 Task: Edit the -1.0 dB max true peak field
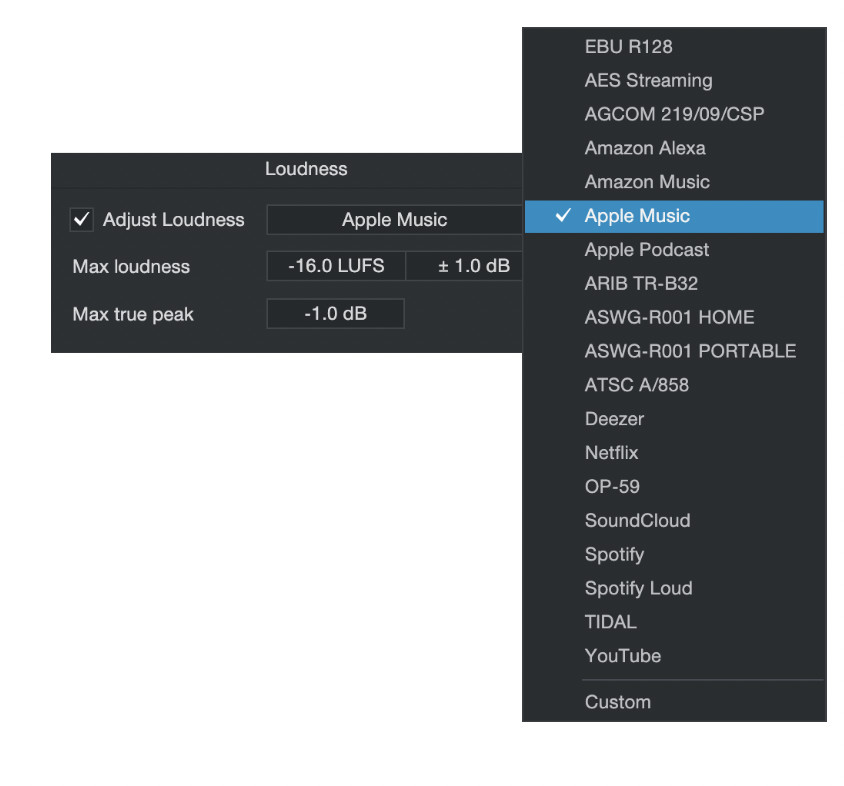coord(335,313)
